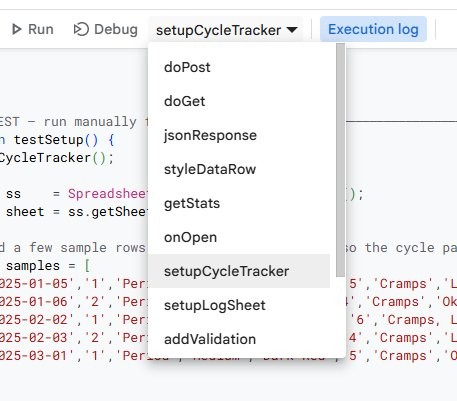Pick onOpen from the function list

[x=239, y=237]
